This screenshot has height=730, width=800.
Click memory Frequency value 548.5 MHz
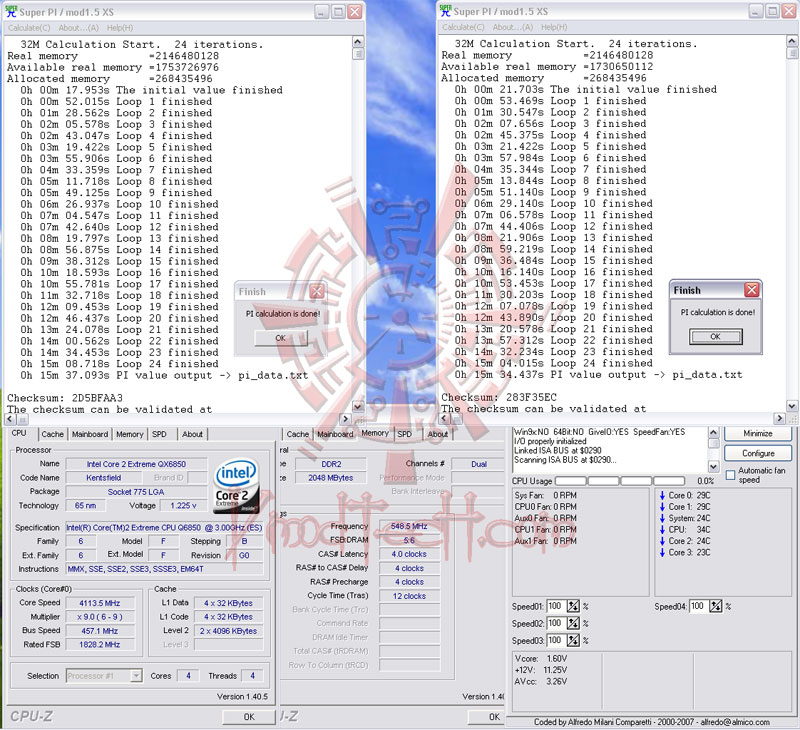(409, 526)
